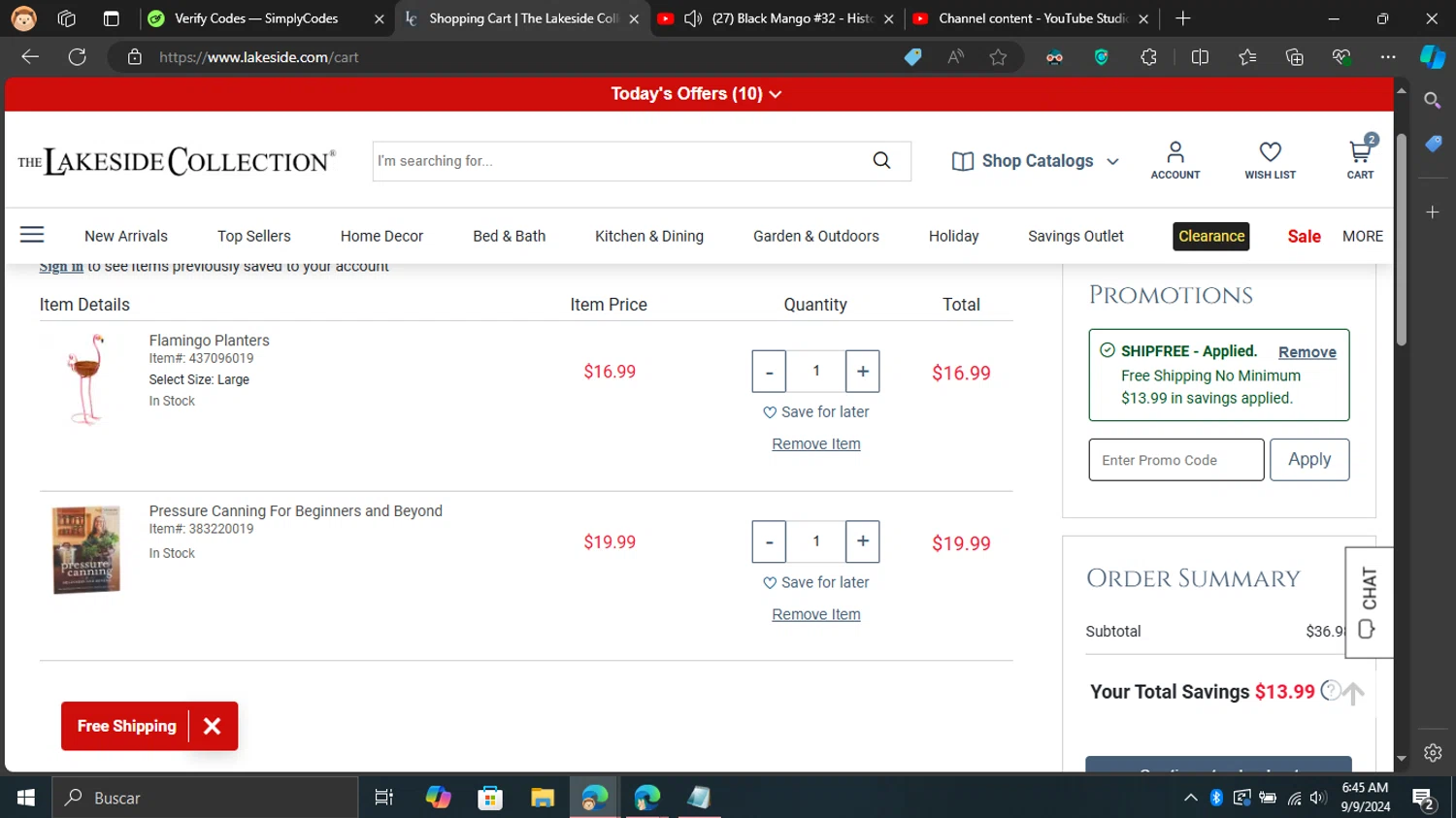
Task: Open the Lakeside Collection logo home
Action: pos(177,161)
